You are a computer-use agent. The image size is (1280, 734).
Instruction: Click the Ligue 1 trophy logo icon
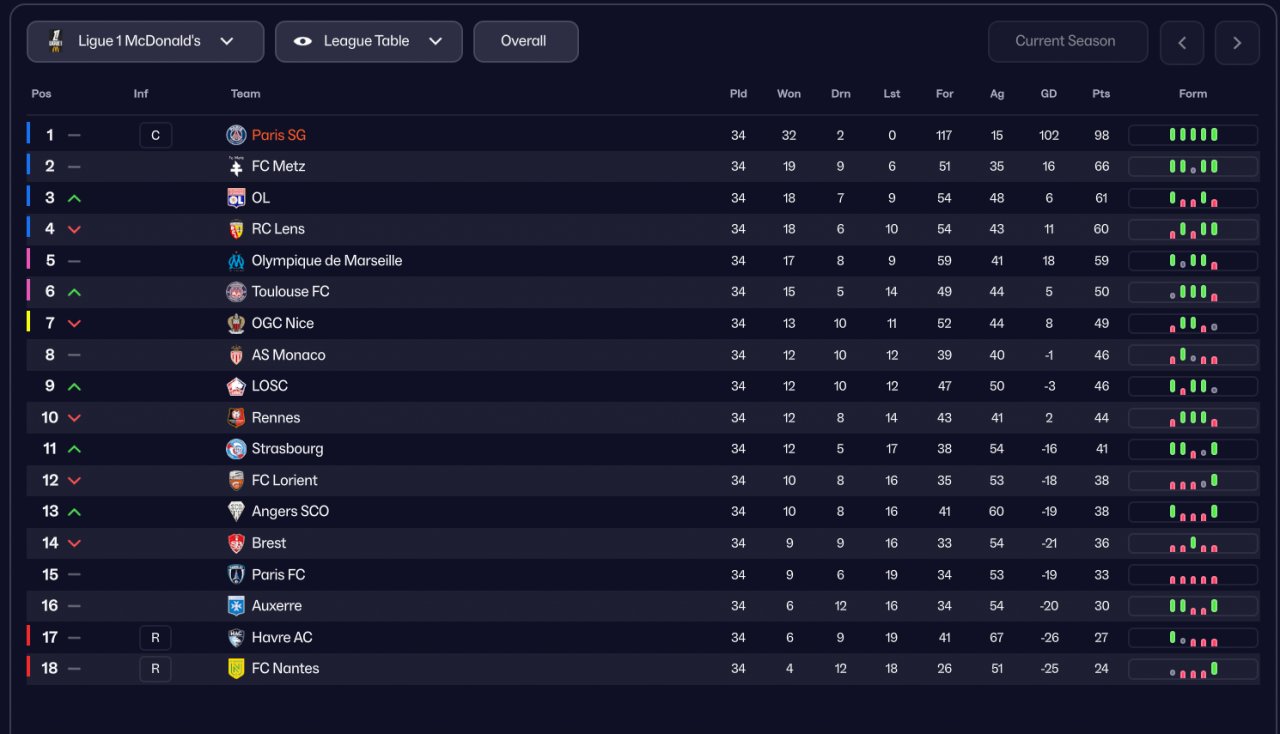[x=57, y=41]
